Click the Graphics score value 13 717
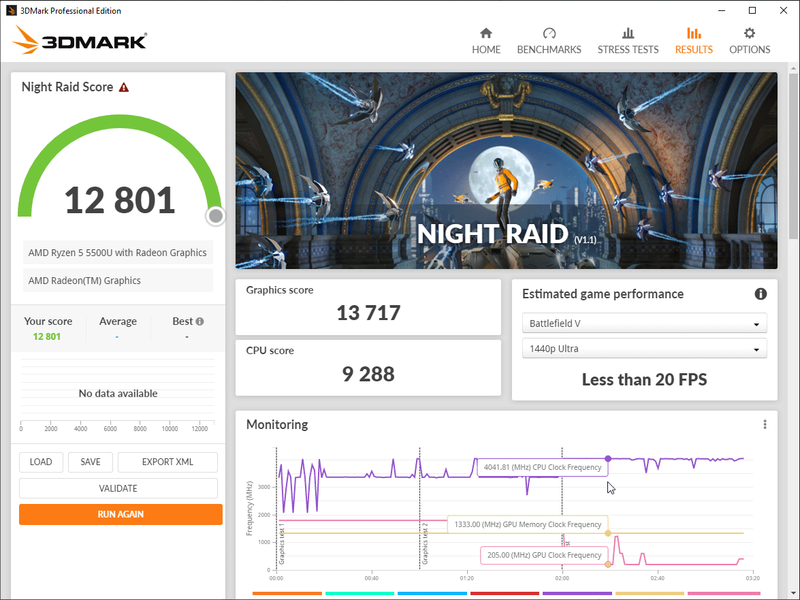Image resolution: width=800 pixels, height=600 pixels. (x=368, y=313)
